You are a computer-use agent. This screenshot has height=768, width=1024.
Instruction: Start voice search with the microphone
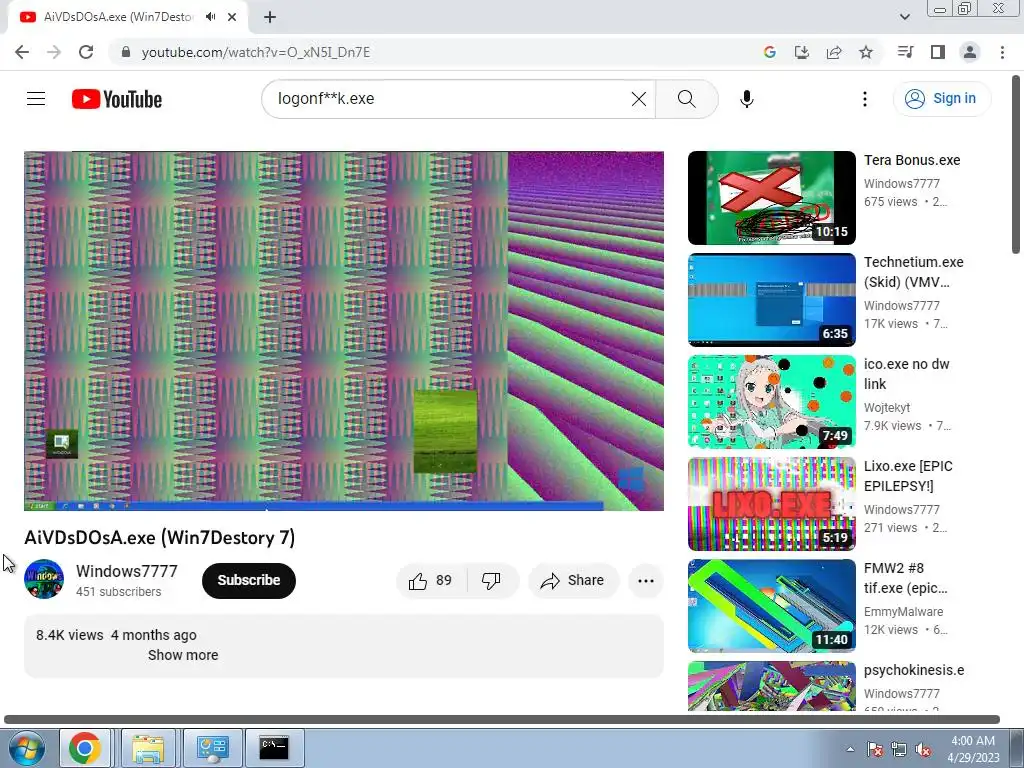[746, 99]
